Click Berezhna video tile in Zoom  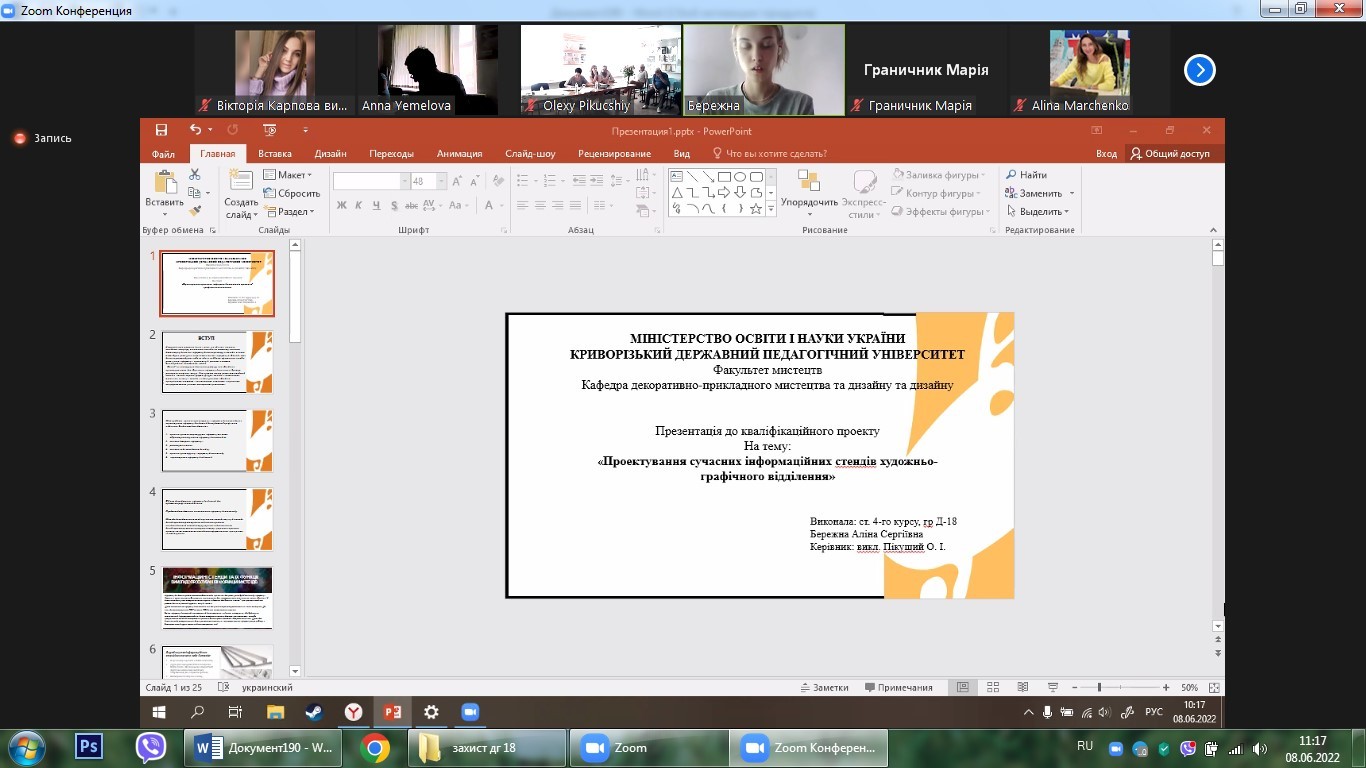pos(764,70)
